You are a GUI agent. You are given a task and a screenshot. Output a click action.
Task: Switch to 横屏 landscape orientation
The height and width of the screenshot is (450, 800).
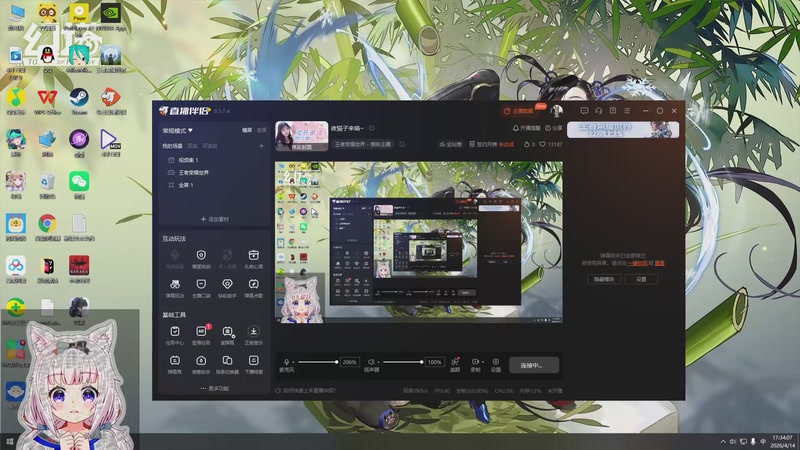coord(247,131)
